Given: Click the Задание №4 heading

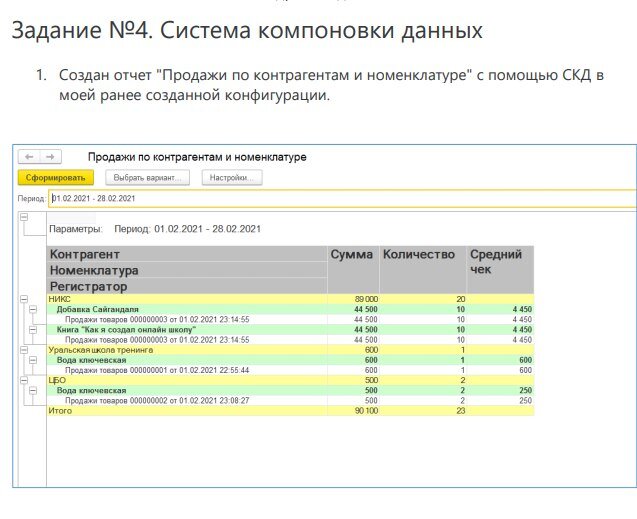Looking at the screenshot, I should click(x=247, y=30).
